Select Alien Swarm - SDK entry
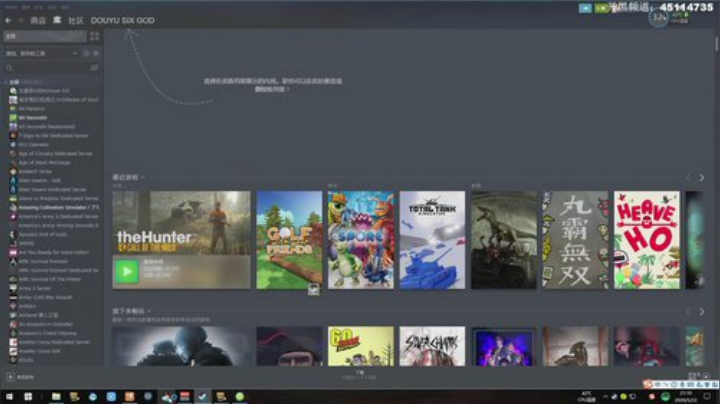The width and height of the screenshot is (720, 404). pyautogui.click(x=39, y=180)
